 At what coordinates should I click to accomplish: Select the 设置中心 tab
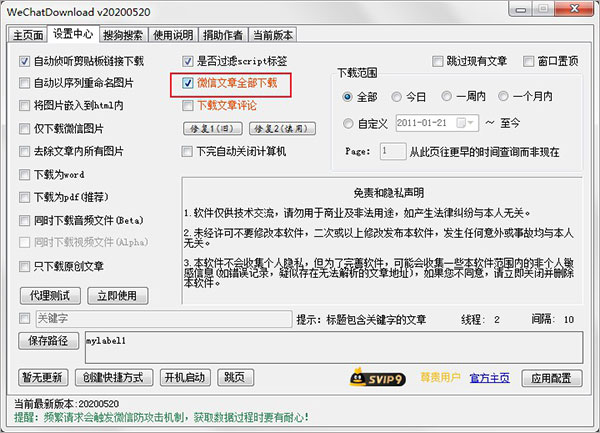click(73, 34)
